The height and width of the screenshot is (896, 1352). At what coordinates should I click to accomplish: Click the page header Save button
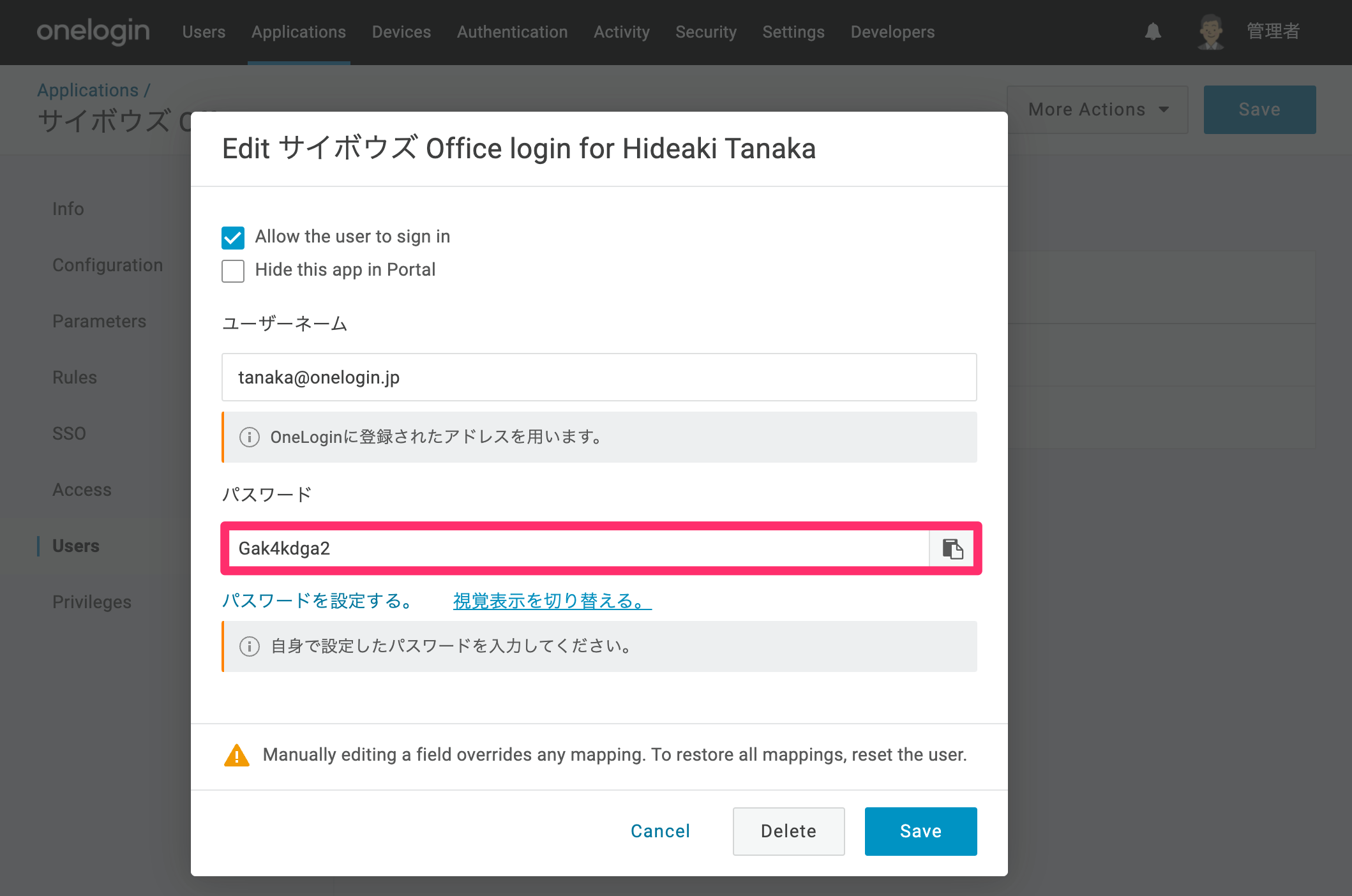(x=1260, y=110)
